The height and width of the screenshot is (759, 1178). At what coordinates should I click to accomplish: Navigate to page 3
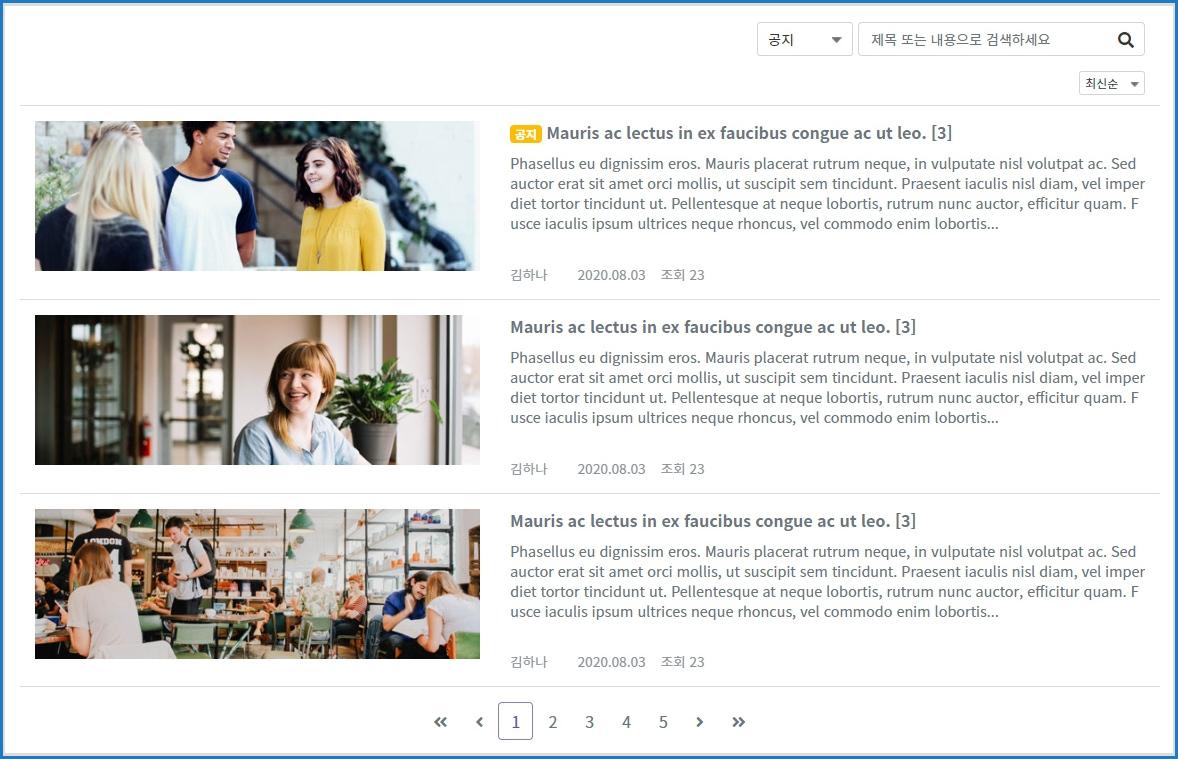[x=589, y=722]
